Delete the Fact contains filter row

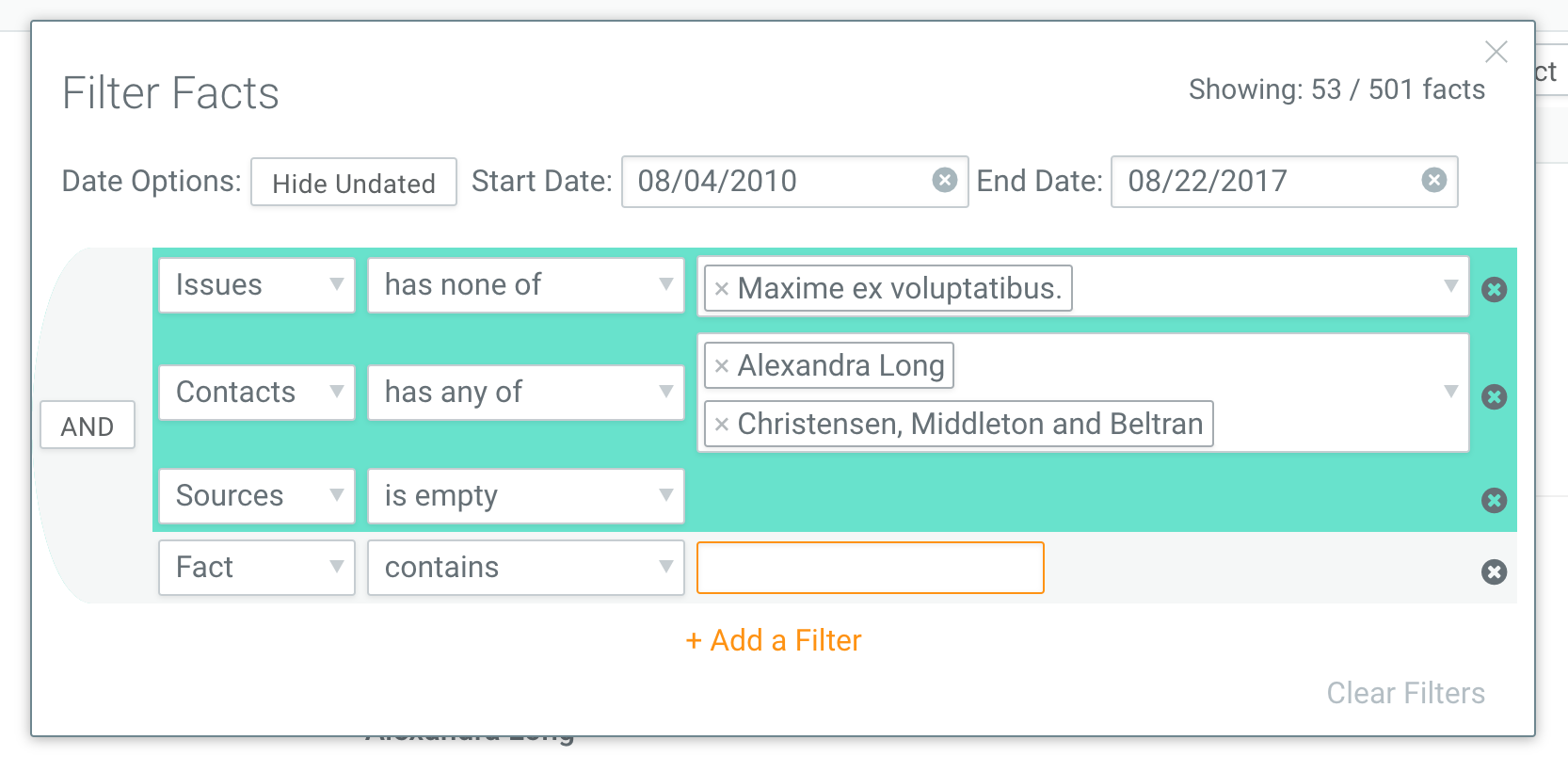click(x=1495, y=571)
